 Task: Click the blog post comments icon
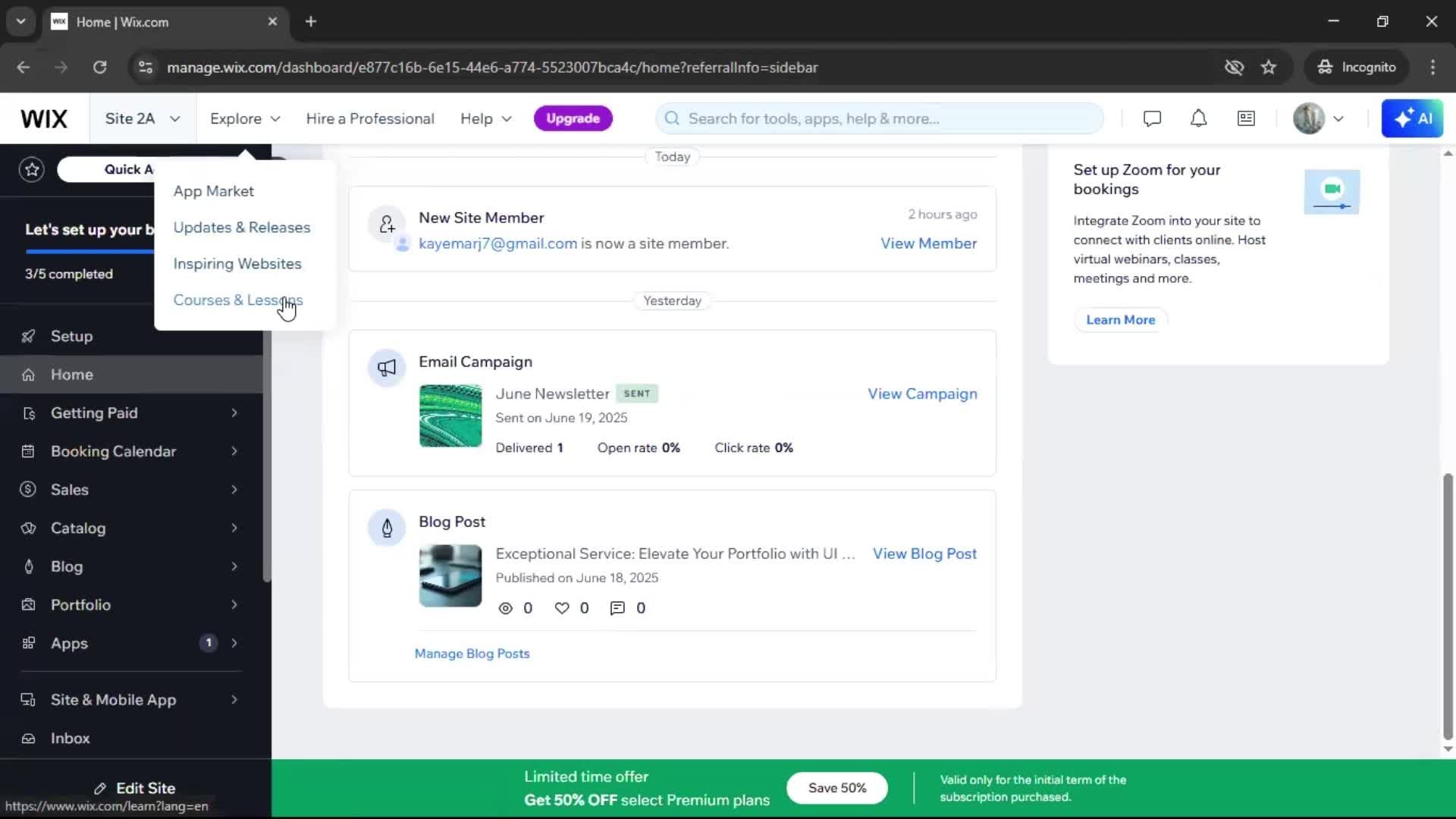617,608
